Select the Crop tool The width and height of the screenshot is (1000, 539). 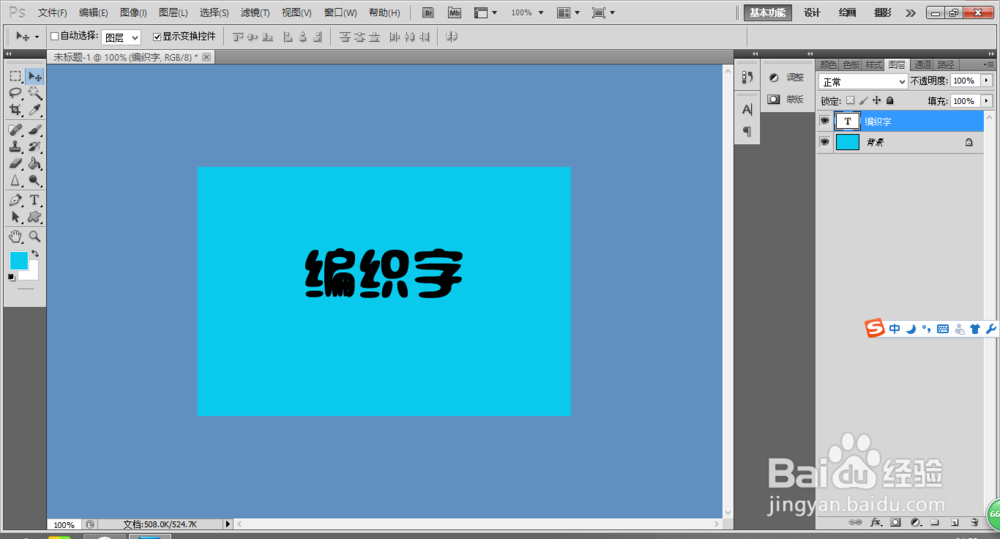tap(16, 110)
